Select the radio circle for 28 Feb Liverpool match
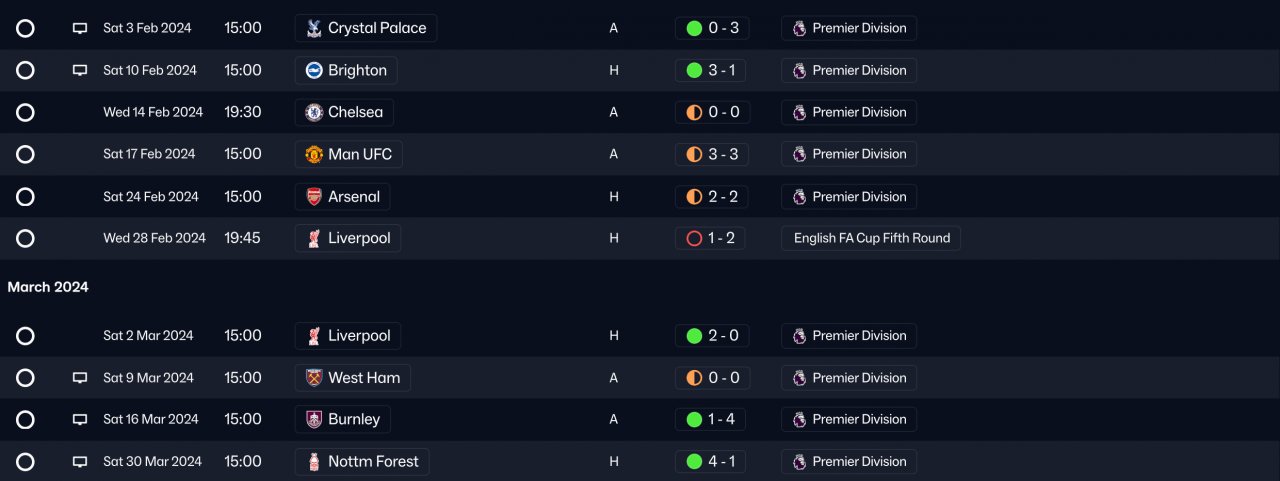Screen dimensions: 1280x481 (25, 239)
